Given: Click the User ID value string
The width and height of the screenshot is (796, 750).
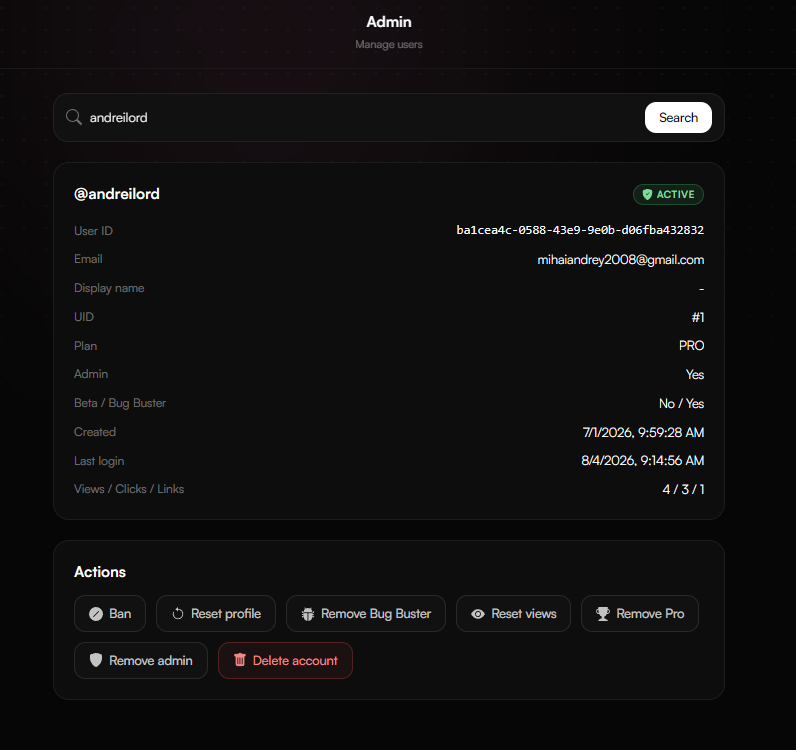Looking at the screenshot, I should pos(580,230).
